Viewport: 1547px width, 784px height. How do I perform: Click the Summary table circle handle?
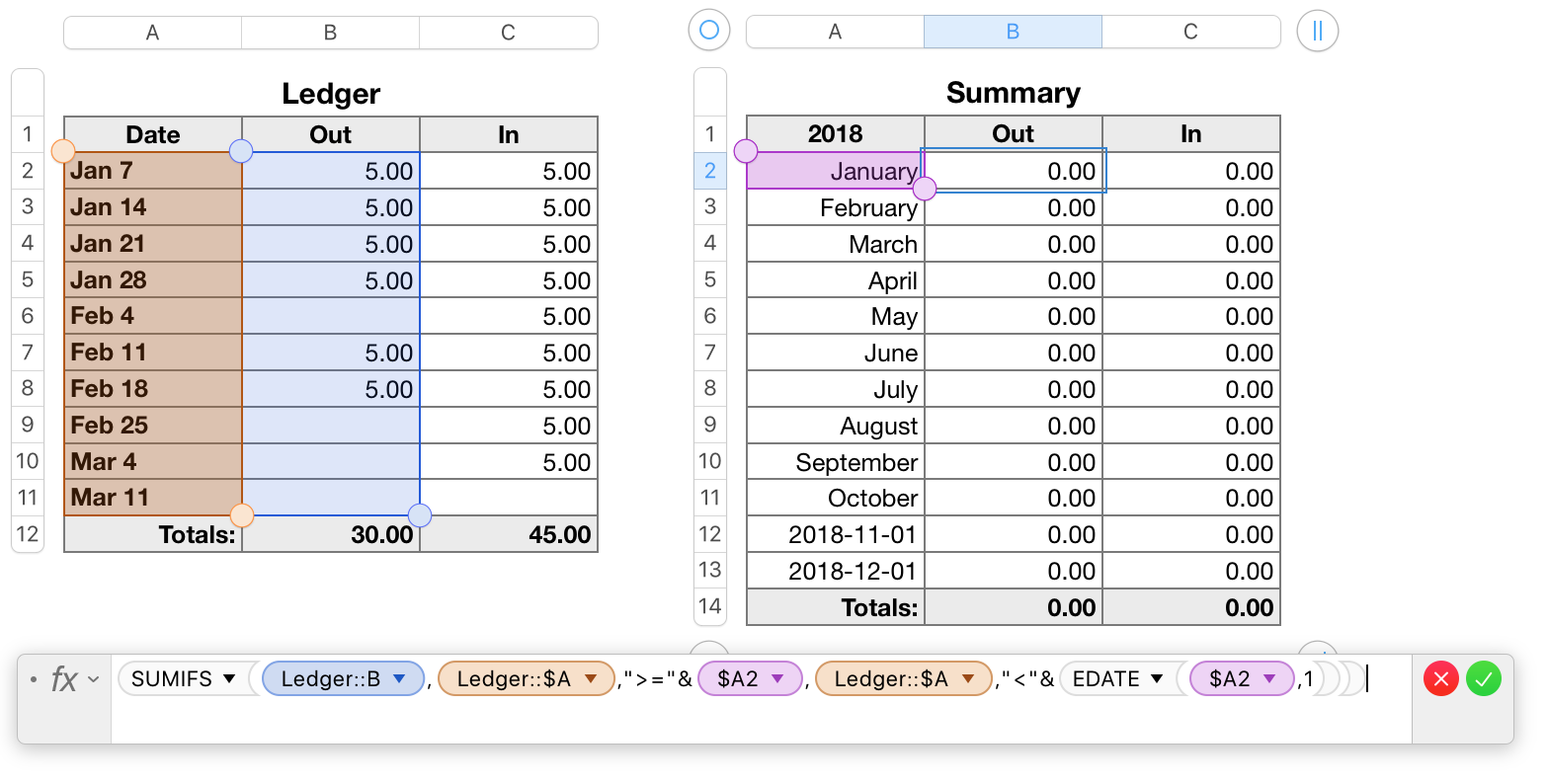[708, 31]
